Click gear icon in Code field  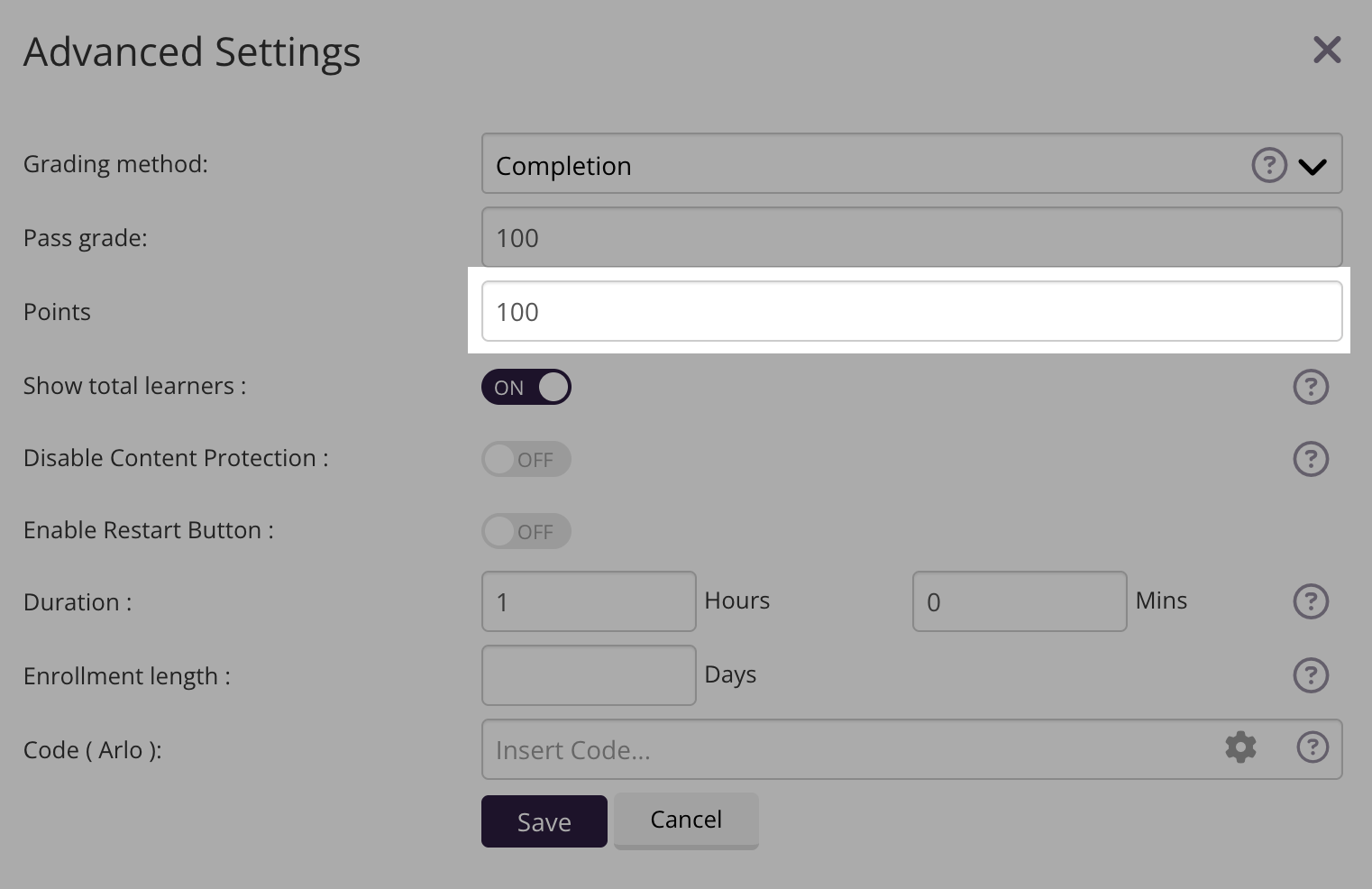tap(1240, 747)
